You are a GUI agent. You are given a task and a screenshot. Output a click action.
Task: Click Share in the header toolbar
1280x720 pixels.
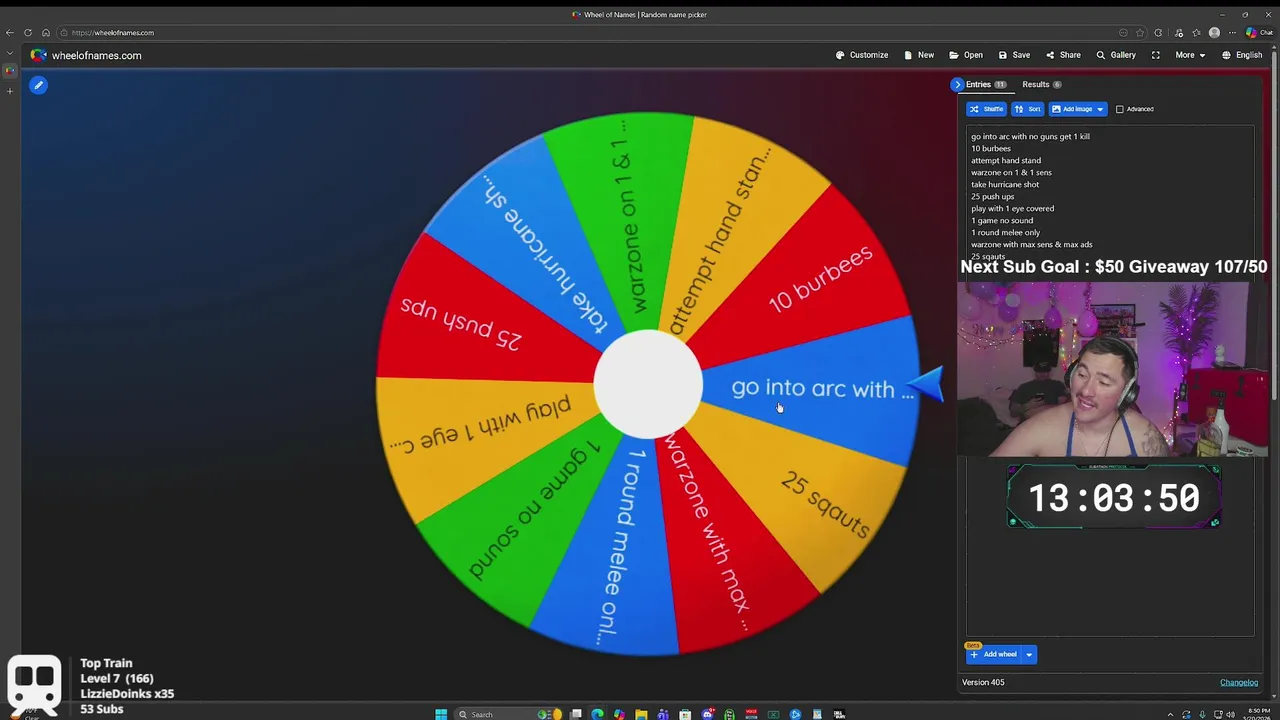pyautogui.click(x=1063, y=55)
